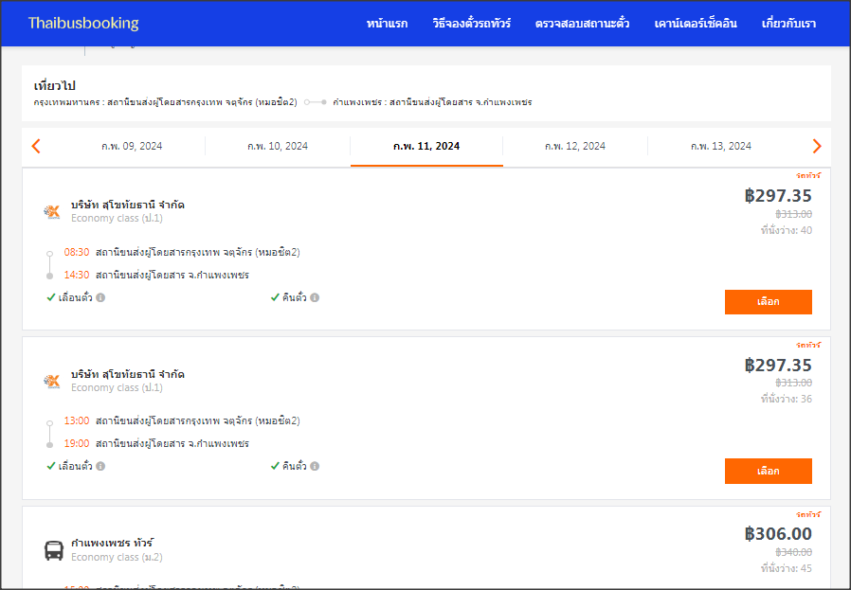
Task: Choose the ก.พ. 12, 2024 date tab
Action: point(575,146)
